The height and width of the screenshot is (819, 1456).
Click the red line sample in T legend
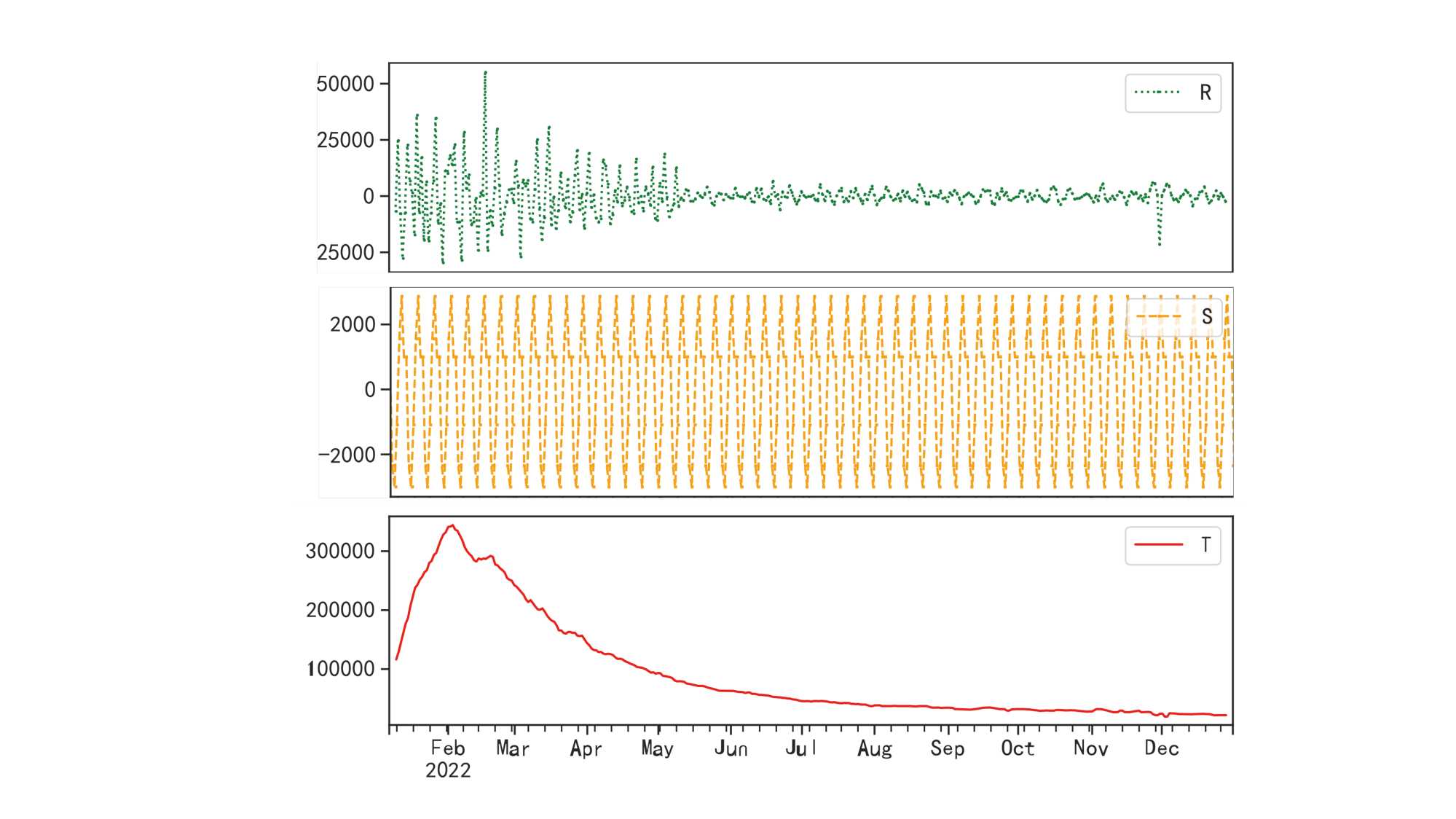1158,544
